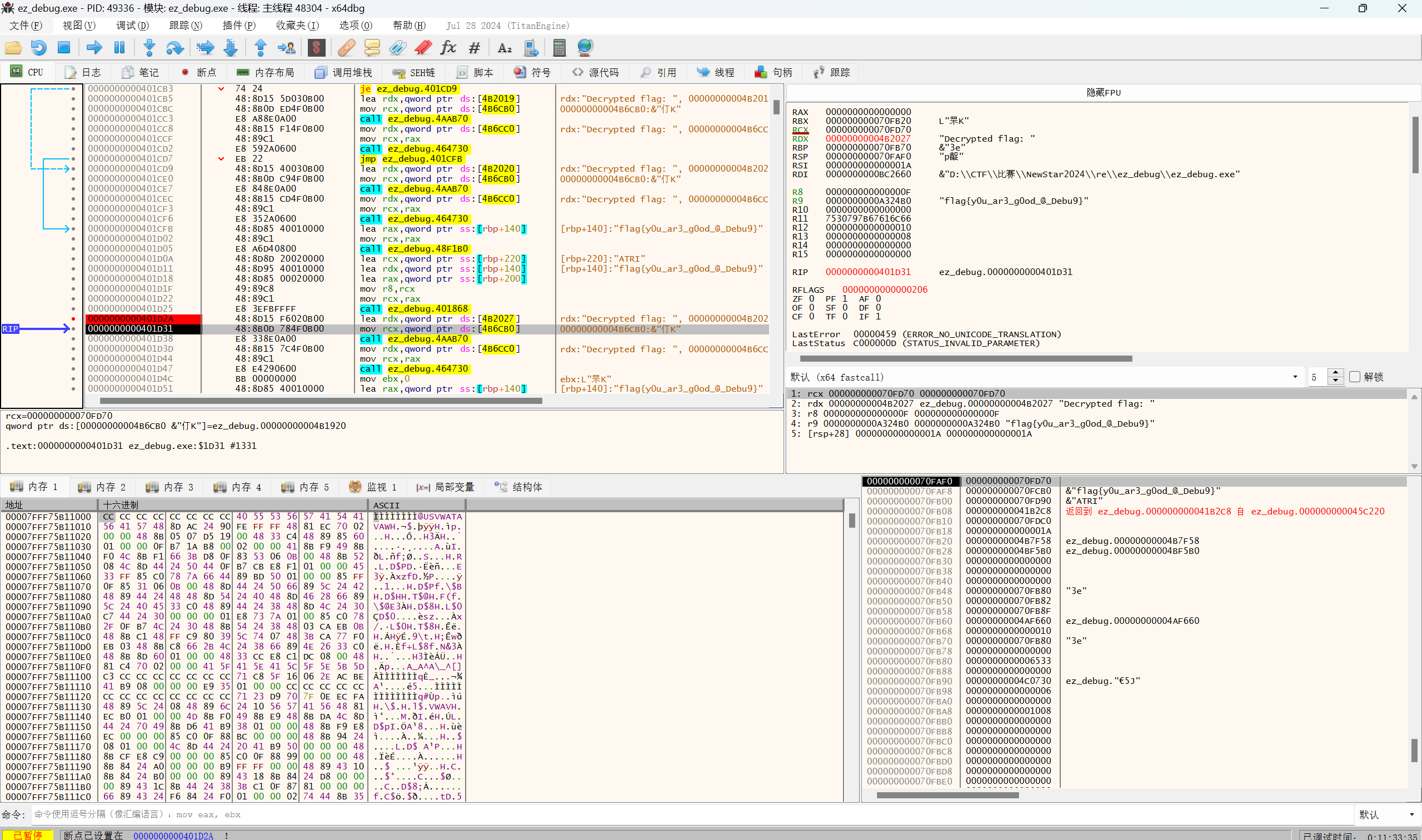1422x840 pixels.
Task: Open Scylla with the dark S icon
Action: pyautogui.click(x=316, y=48)
